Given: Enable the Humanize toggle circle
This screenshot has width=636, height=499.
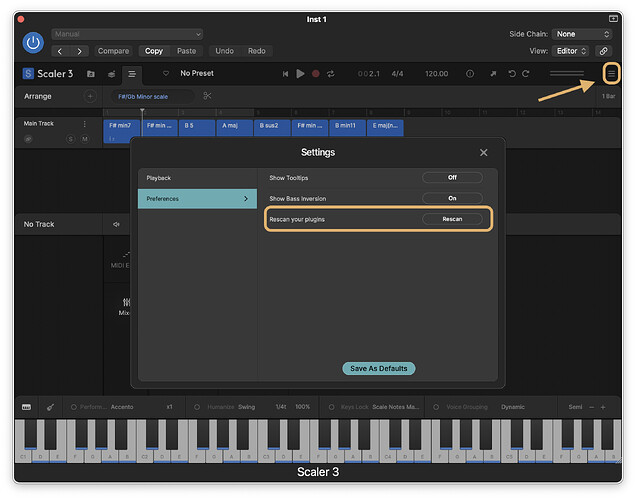Looking at the screenshot, I should (187, 407).
